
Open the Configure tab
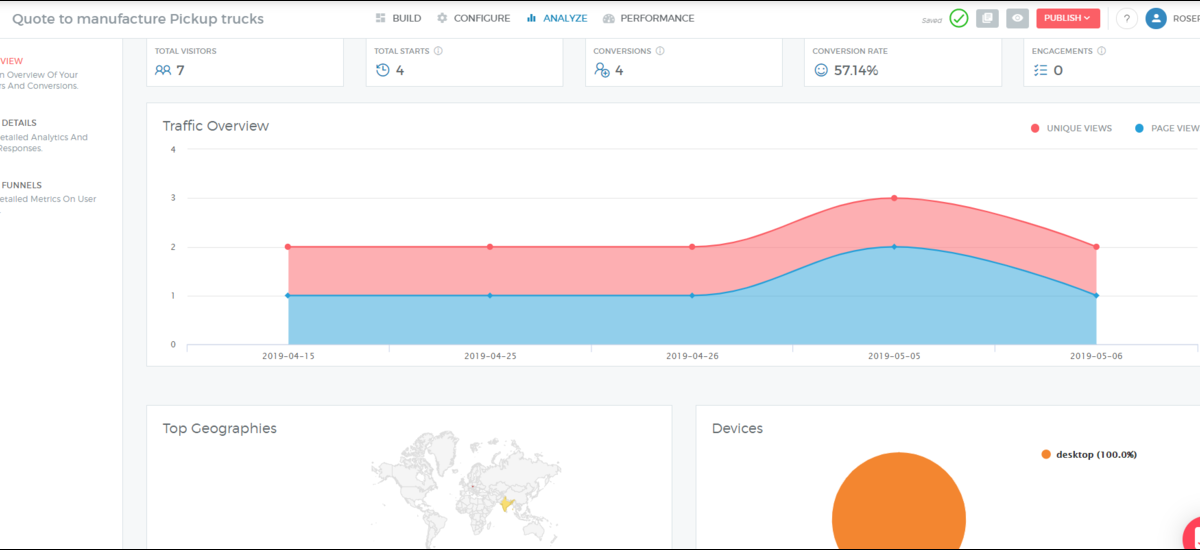coord(473,18)
